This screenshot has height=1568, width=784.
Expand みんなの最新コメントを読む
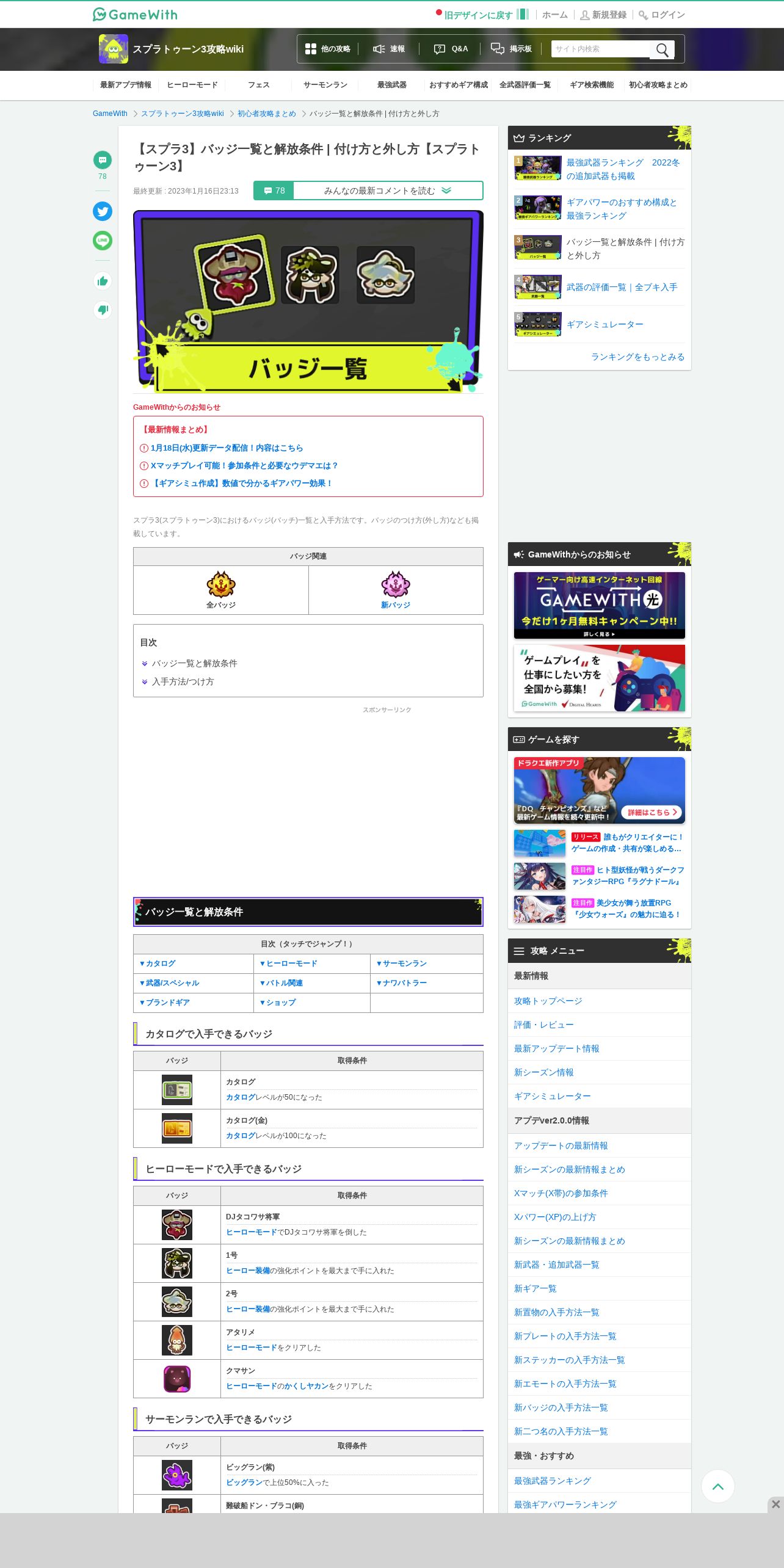point(388,191)
